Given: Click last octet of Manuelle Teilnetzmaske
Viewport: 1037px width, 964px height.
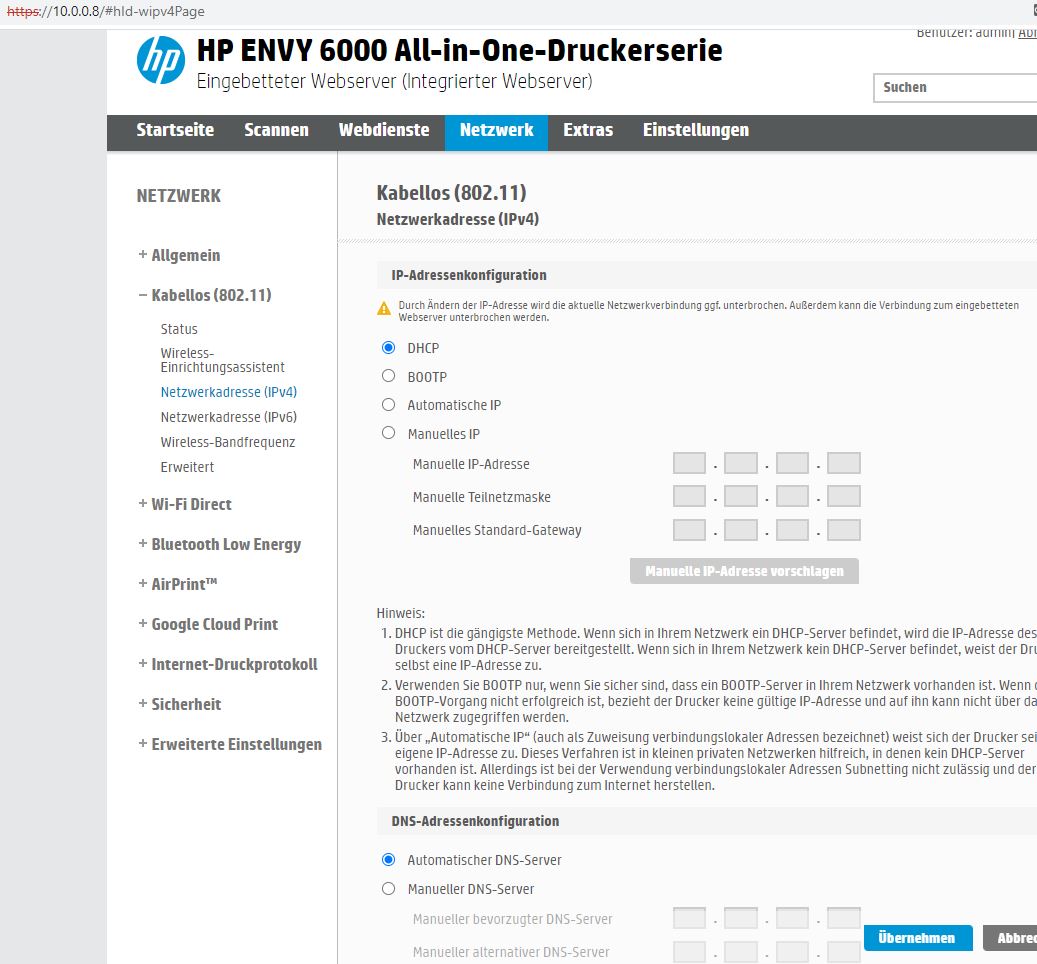Looking at the screenshot, I should click(x=844, y=496).
